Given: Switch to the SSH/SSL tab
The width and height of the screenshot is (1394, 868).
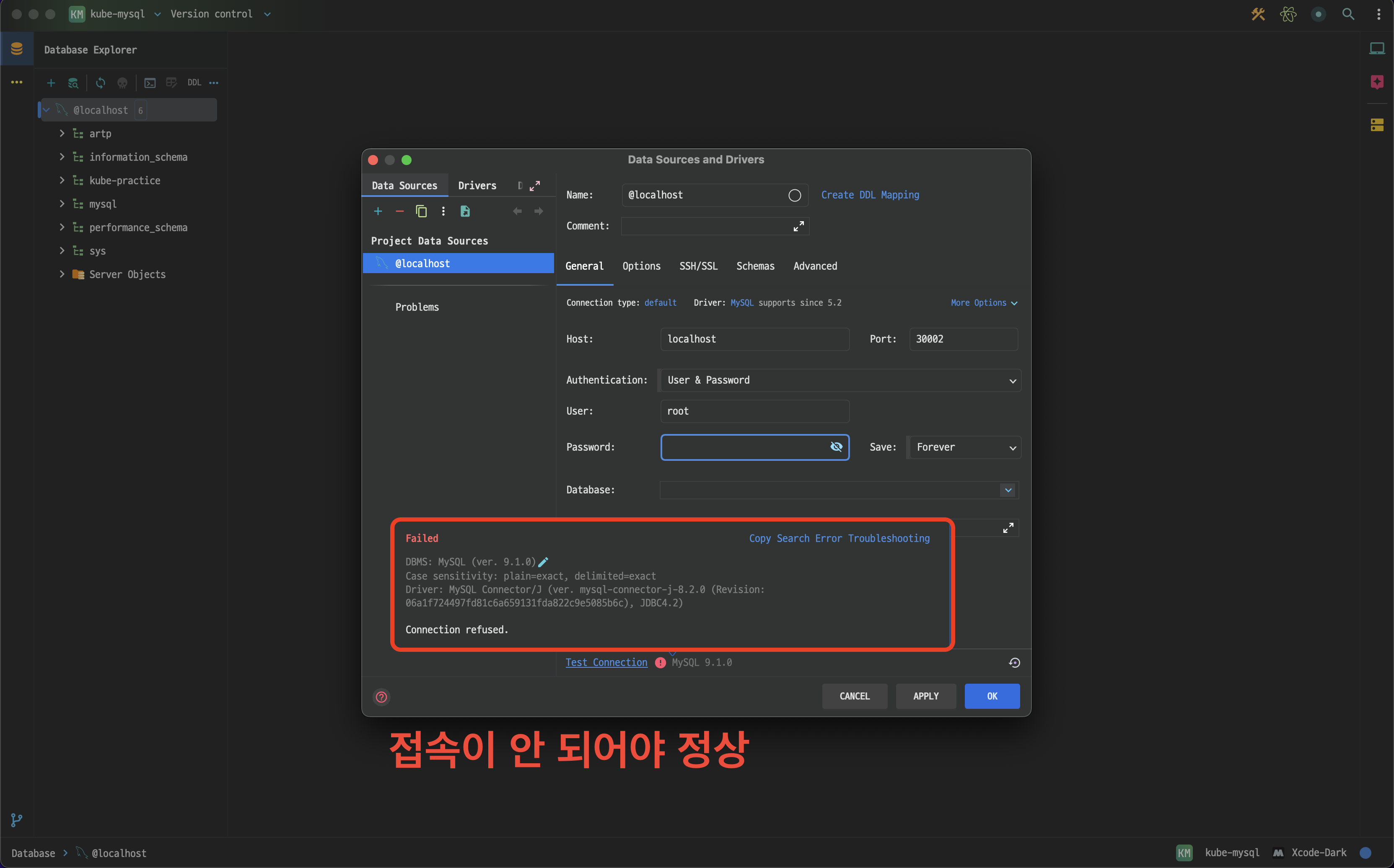Looking at the screenshot, I should pos(698,266).
